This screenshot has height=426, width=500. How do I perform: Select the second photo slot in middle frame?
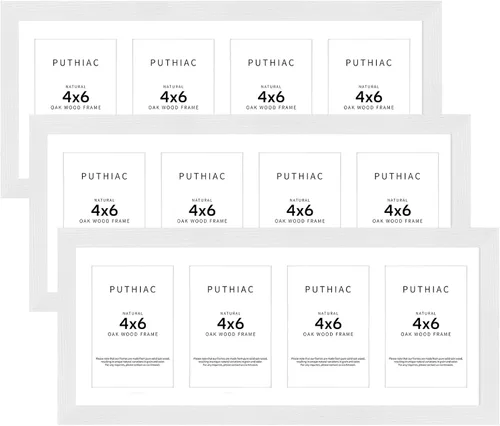(x=202, y=190)
